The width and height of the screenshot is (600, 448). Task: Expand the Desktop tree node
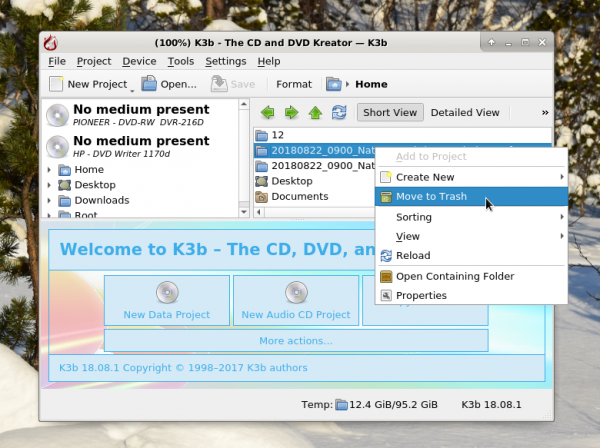click(x=49, y=185)
